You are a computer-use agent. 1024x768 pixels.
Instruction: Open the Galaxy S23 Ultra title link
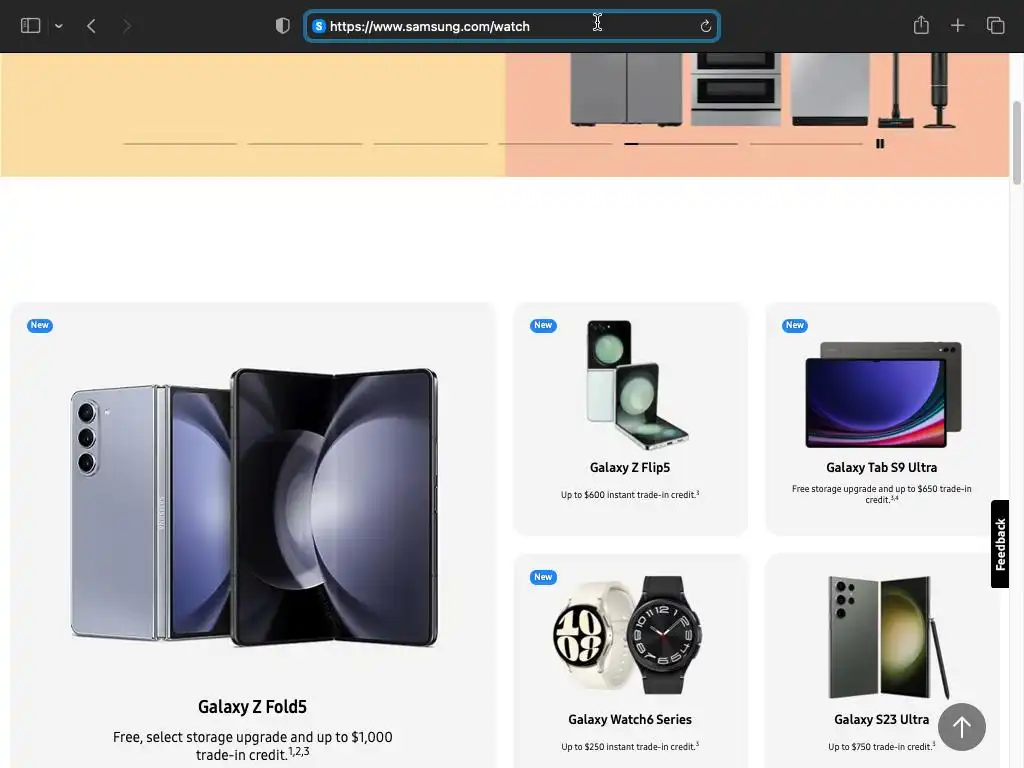(881, 720)
